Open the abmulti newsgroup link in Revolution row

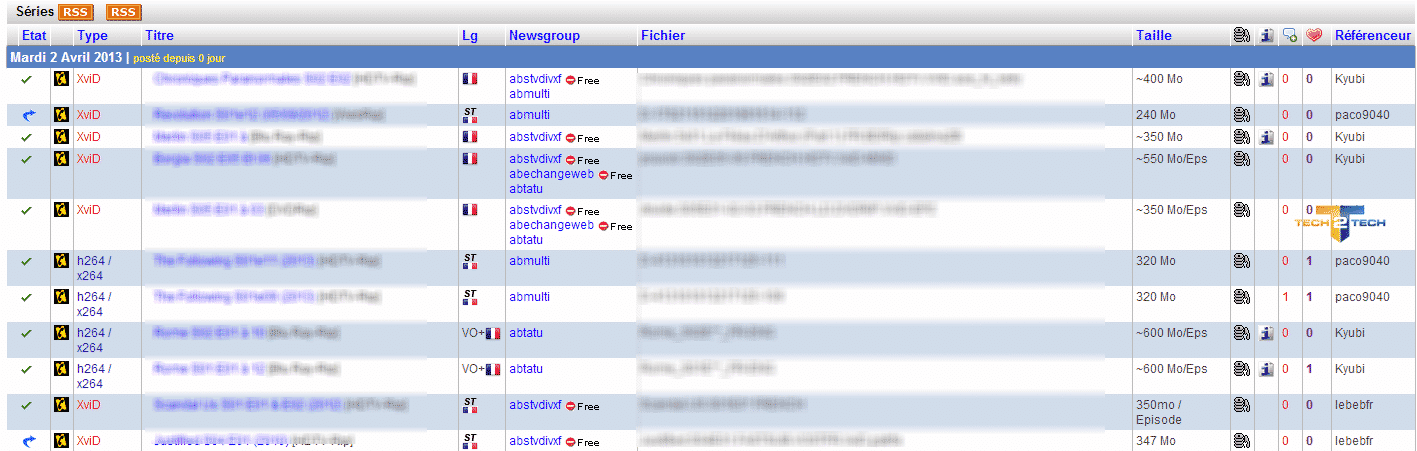pyautogui.click(x=529, y=115)
